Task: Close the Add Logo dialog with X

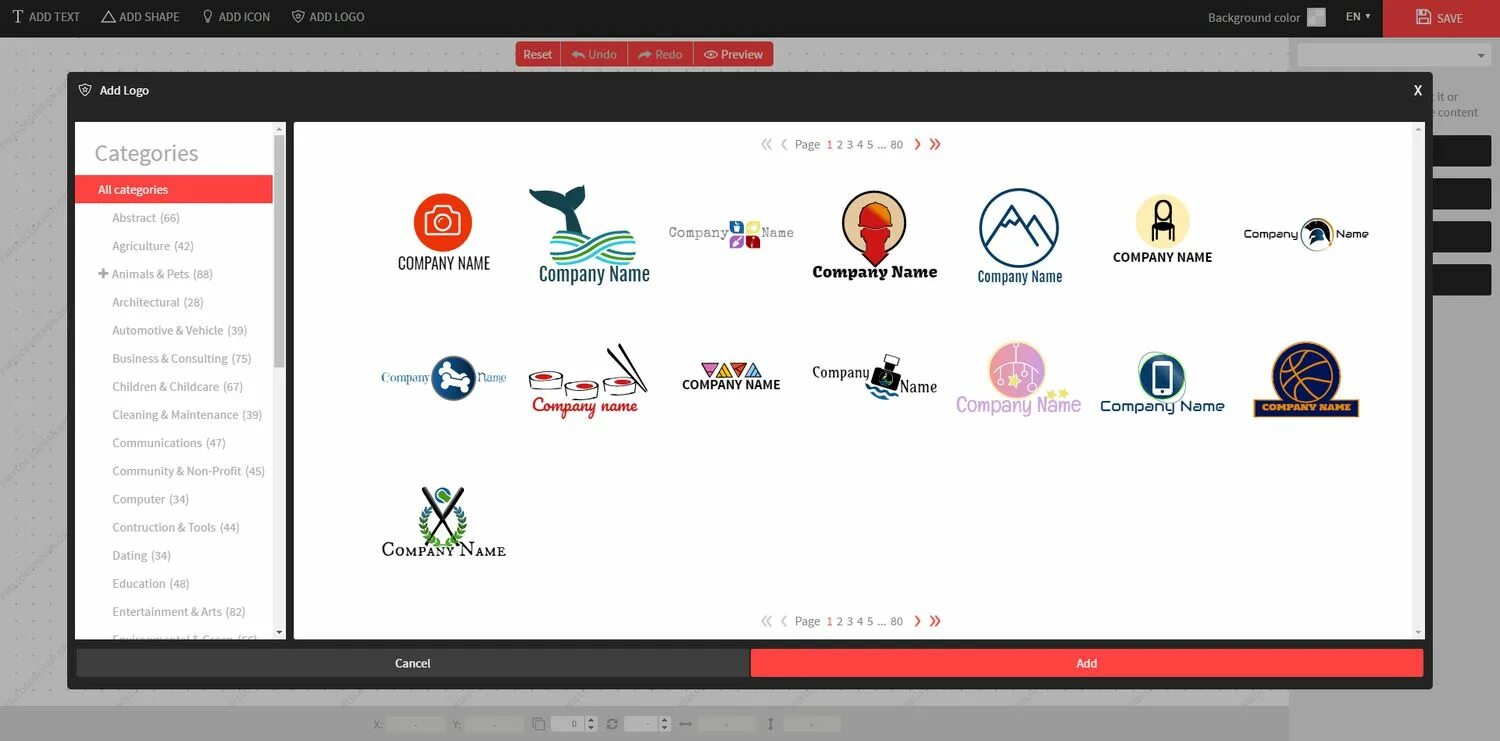Action: 1417,90
